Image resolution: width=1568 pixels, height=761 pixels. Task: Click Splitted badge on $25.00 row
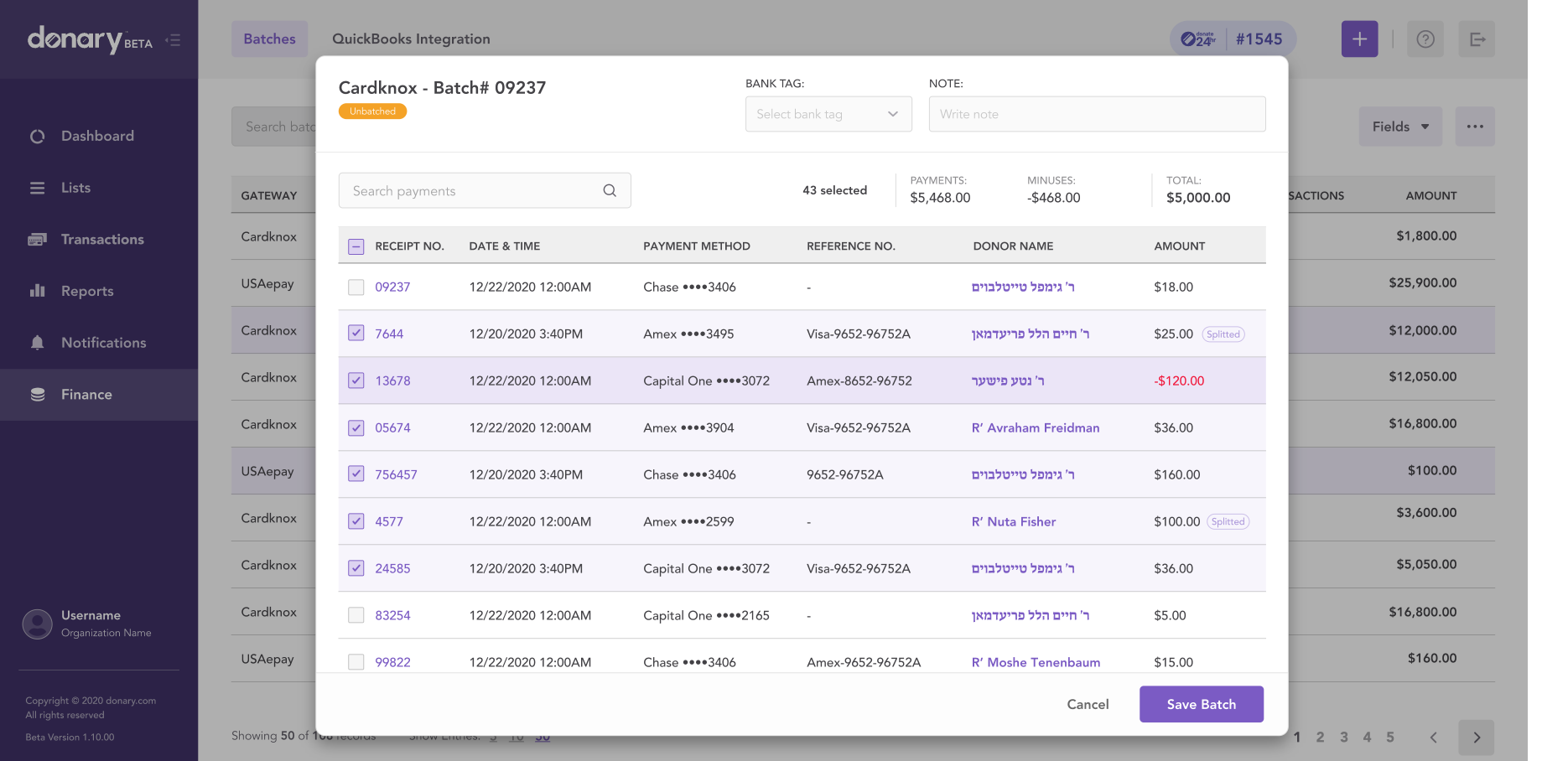click(1223, 334)
